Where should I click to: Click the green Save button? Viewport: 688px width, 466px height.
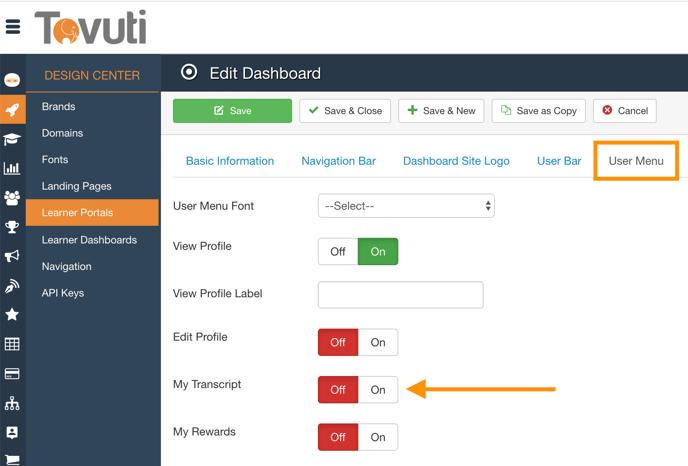[232, 111]
